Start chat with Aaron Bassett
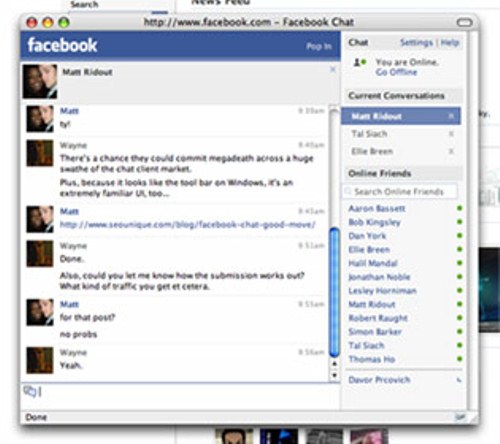Image resolution: width=500 pixels, height=444 pixels. pyautogui.click(x=377, y=209)
